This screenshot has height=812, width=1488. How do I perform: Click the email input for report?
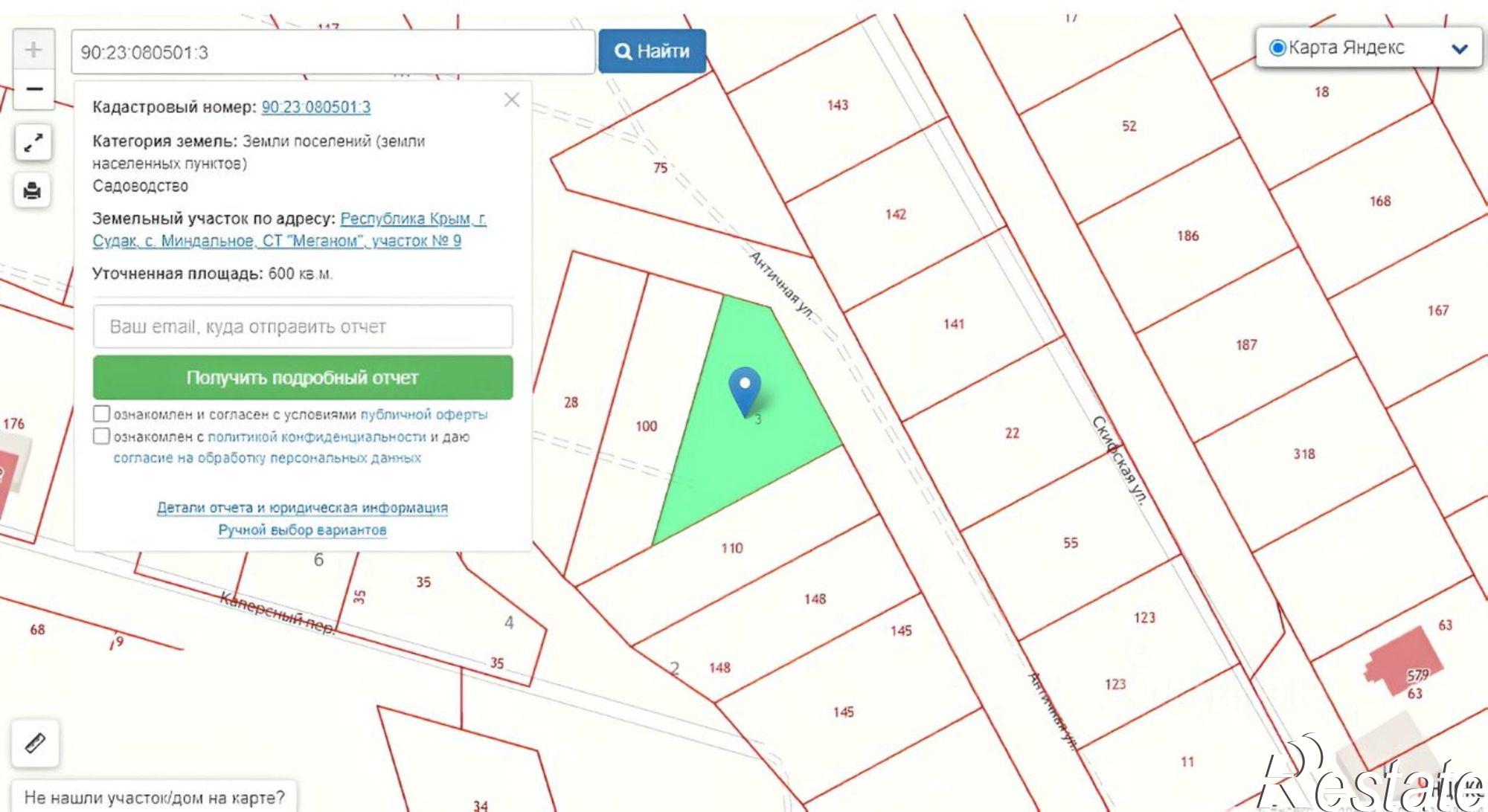point(303,326)
